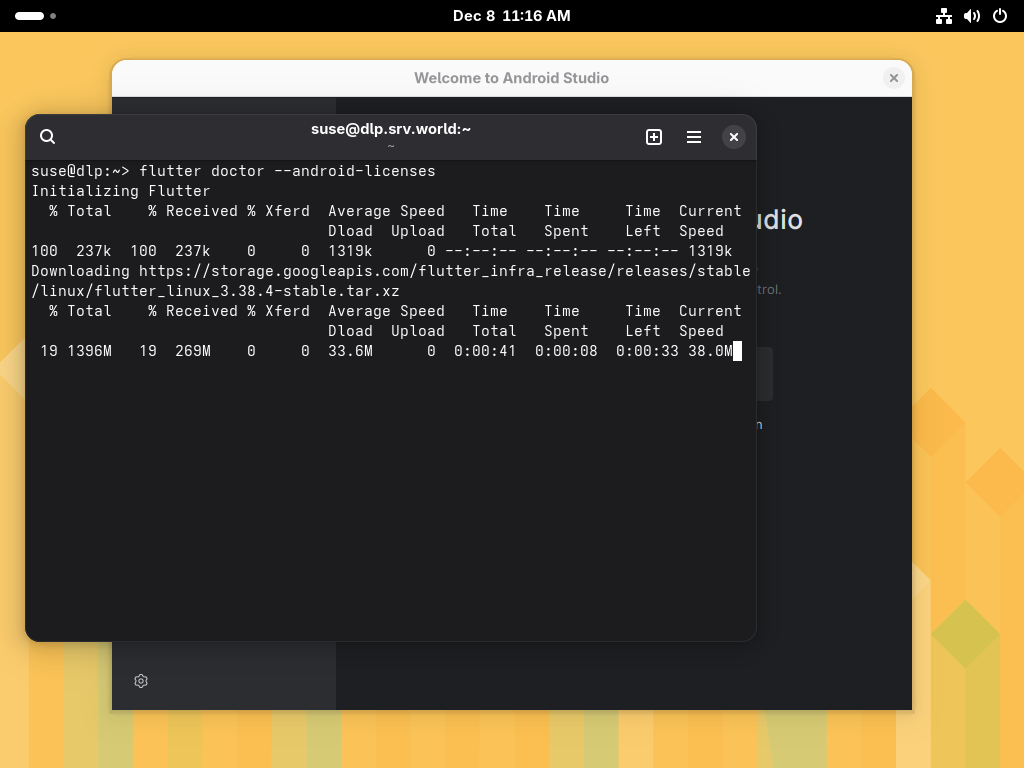Open network settings from the system tray
The height and width of the screenshot is (768, 1024).
coord(944,16)
